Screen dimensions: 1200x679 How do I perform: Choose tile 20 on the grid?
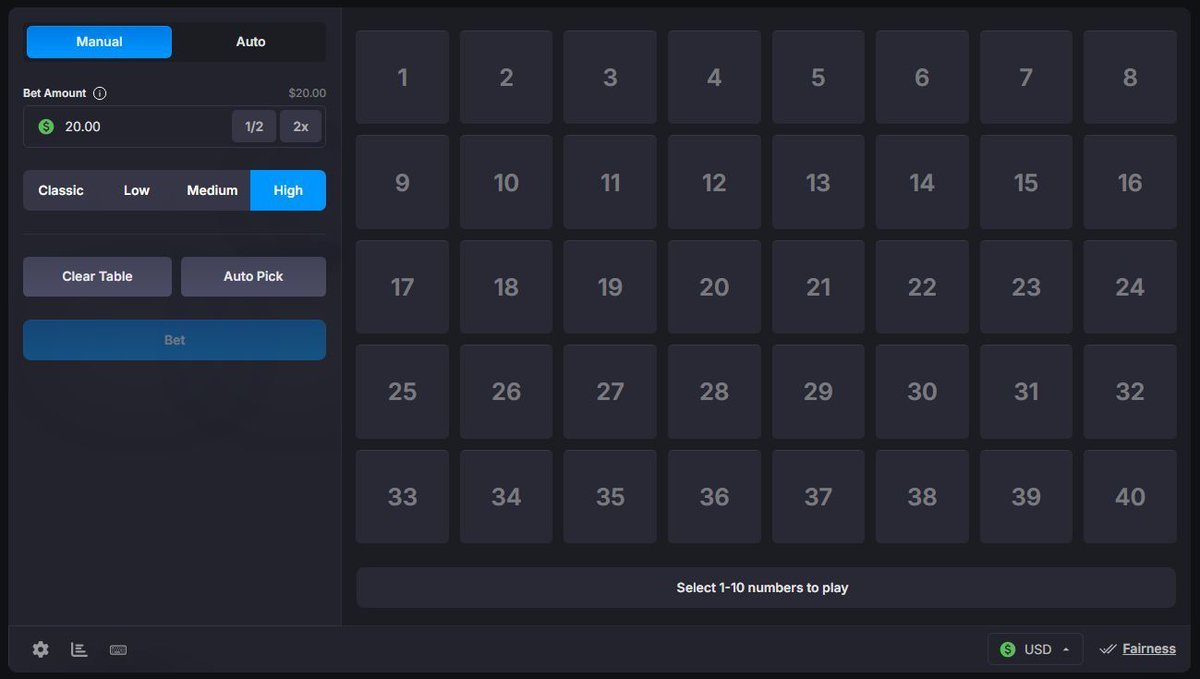[714, 287]
